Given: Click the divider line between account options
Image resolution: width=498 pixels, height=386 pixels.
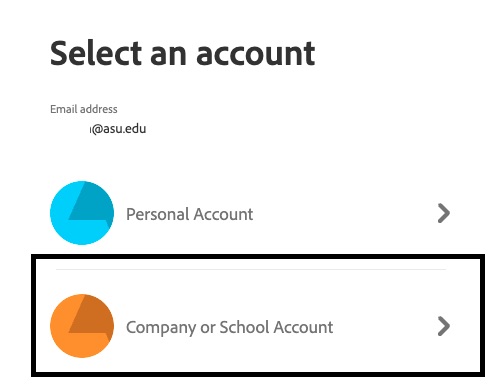Looking at the screenshot, I should pos(251,269).
